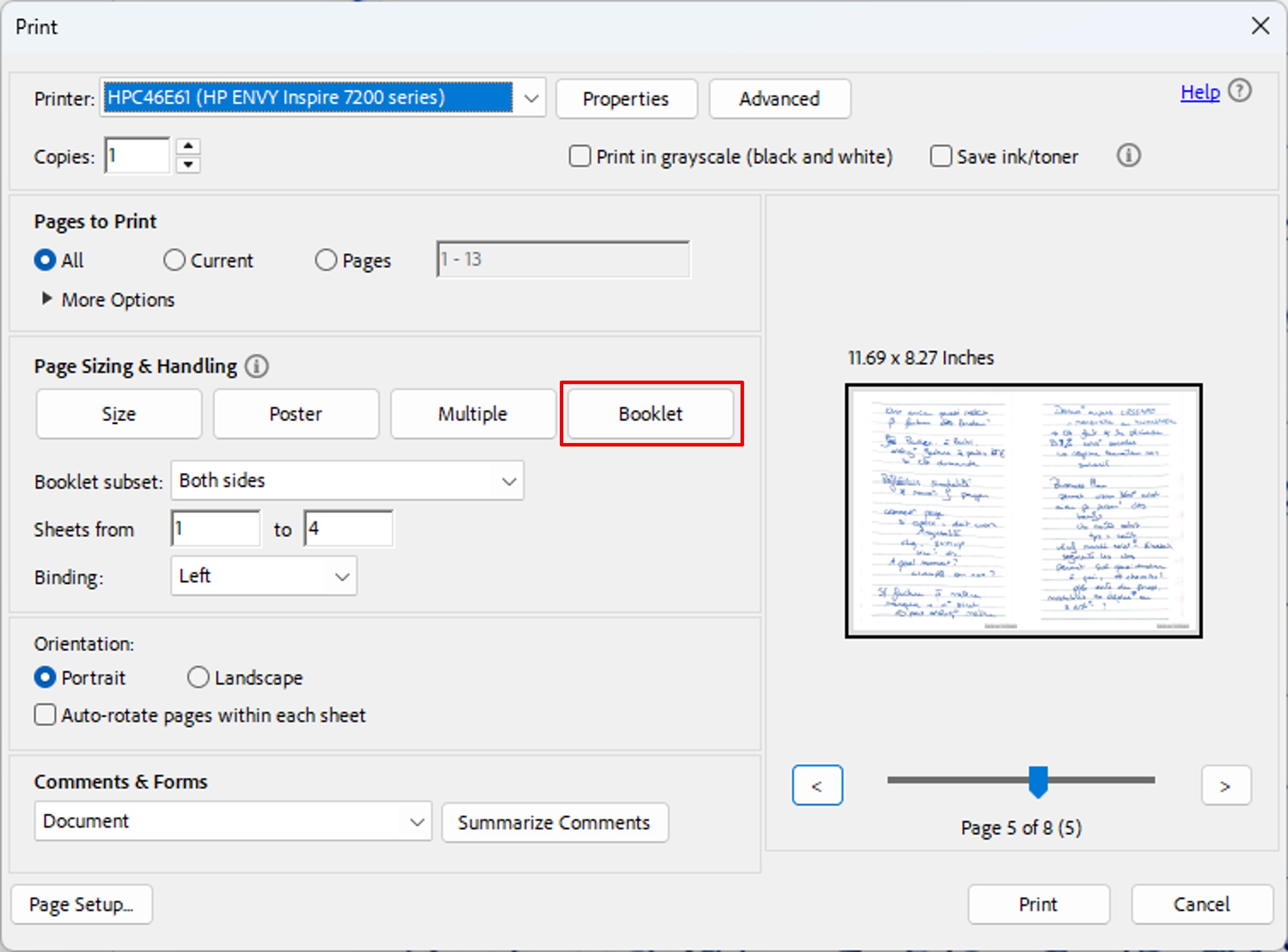This screenshot has height=952, width=1288.
Task: Open Advanced print settings
Action: [780, 99]
